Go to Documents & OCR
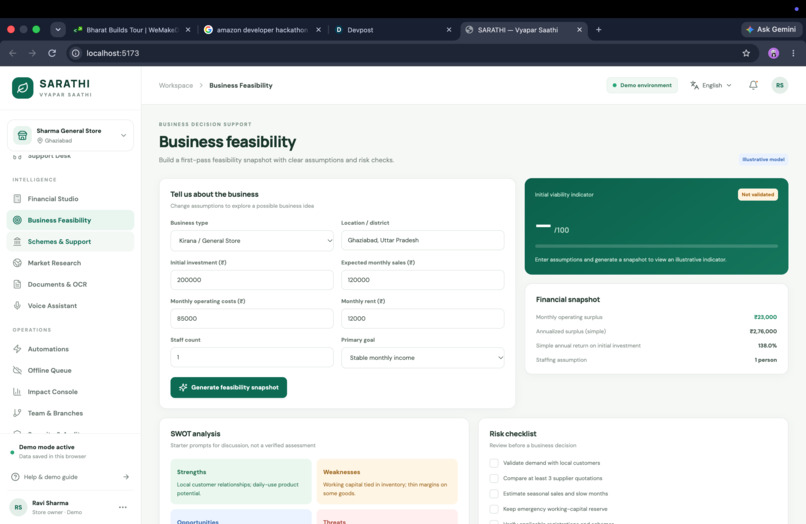The image size is (806, 524). point(70,284)
